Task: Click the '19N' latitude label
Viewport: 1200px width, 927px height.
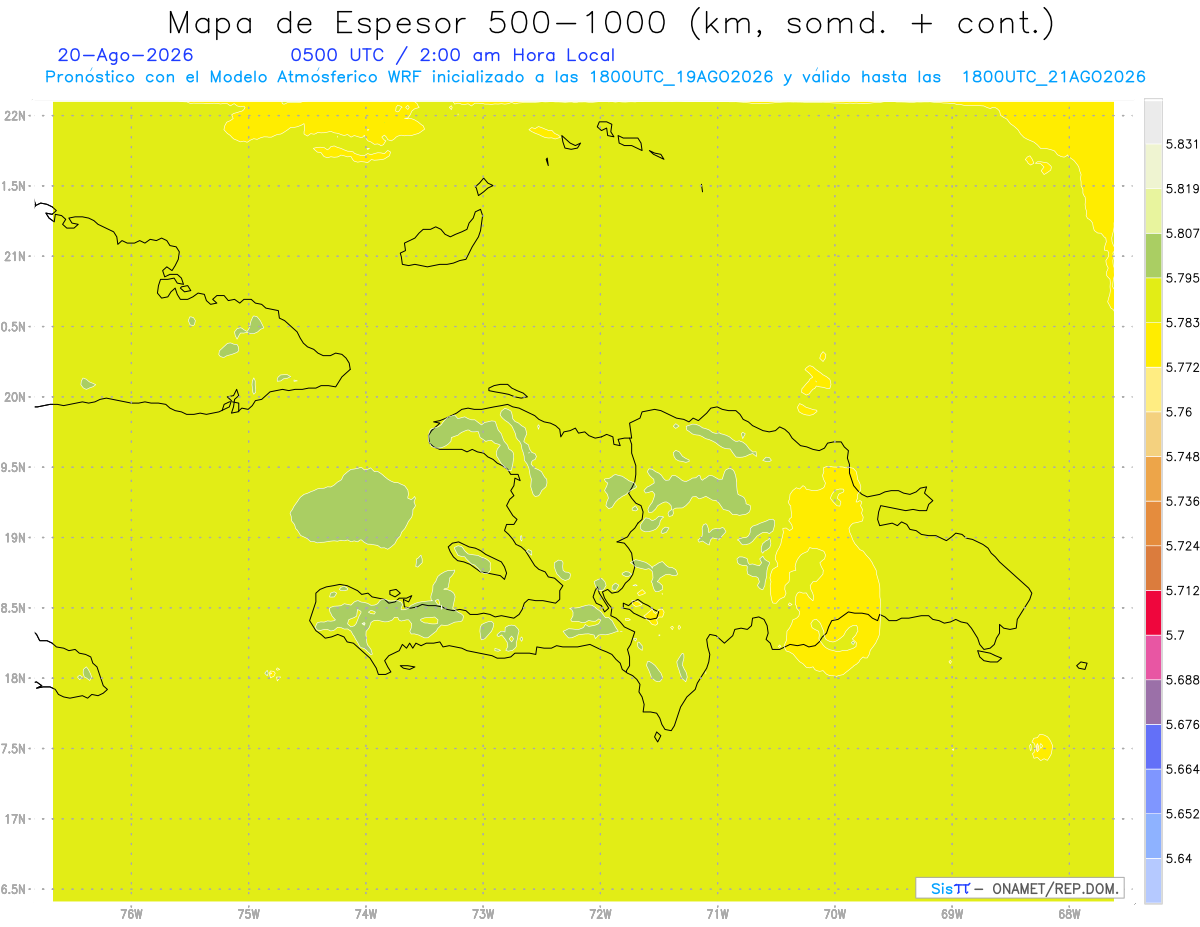Action: coord(15,538)
